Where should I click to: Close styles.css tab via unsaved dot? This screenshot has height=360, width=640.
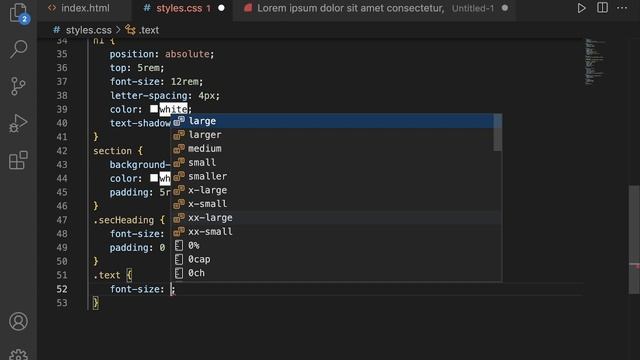click(x=221, y=8)
